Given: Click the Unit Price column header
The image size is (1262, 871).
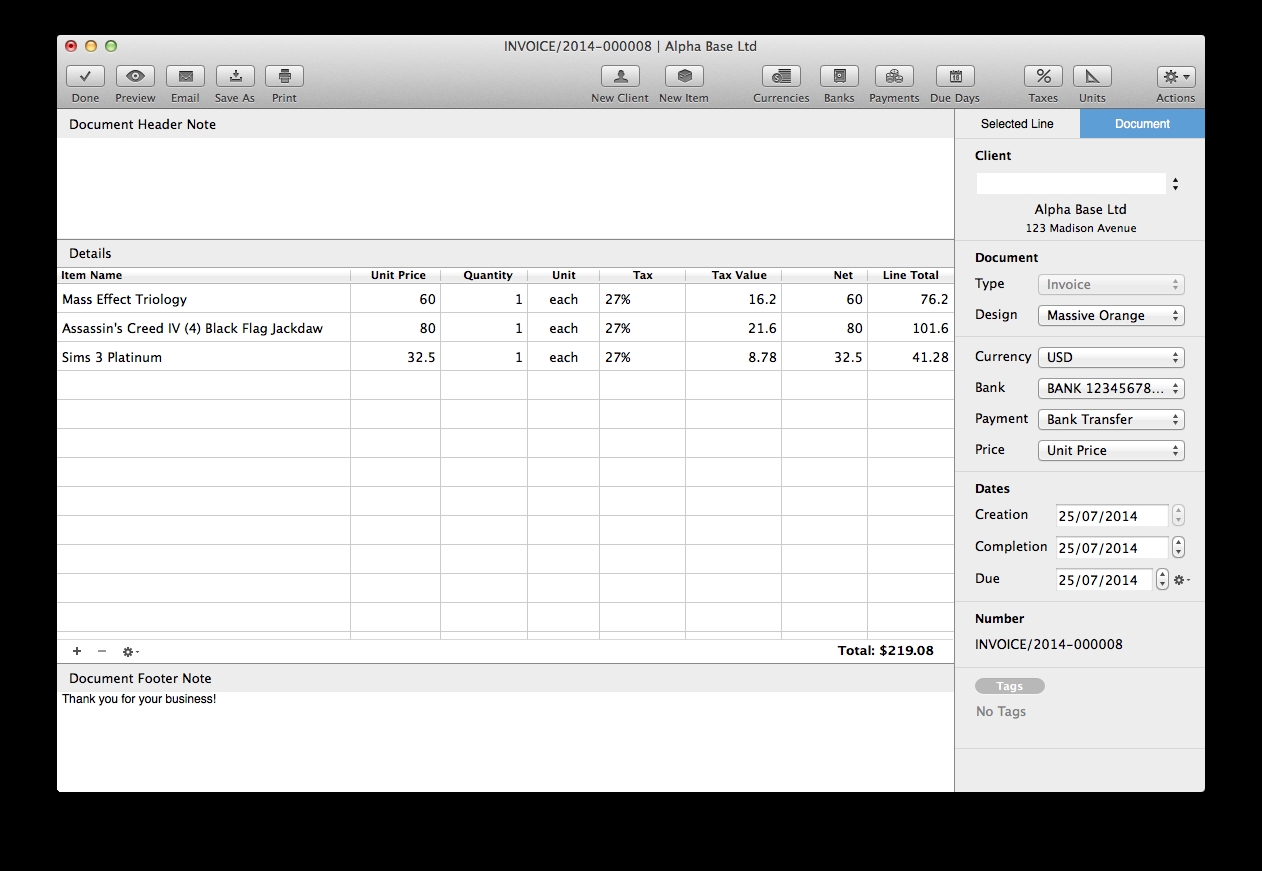Looking at the screenshot, I should (396, 275).
